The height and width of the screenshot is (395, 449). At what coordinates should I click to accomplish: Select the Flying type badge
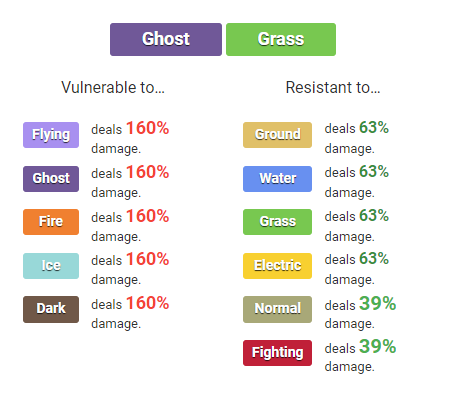pos(51,135)
